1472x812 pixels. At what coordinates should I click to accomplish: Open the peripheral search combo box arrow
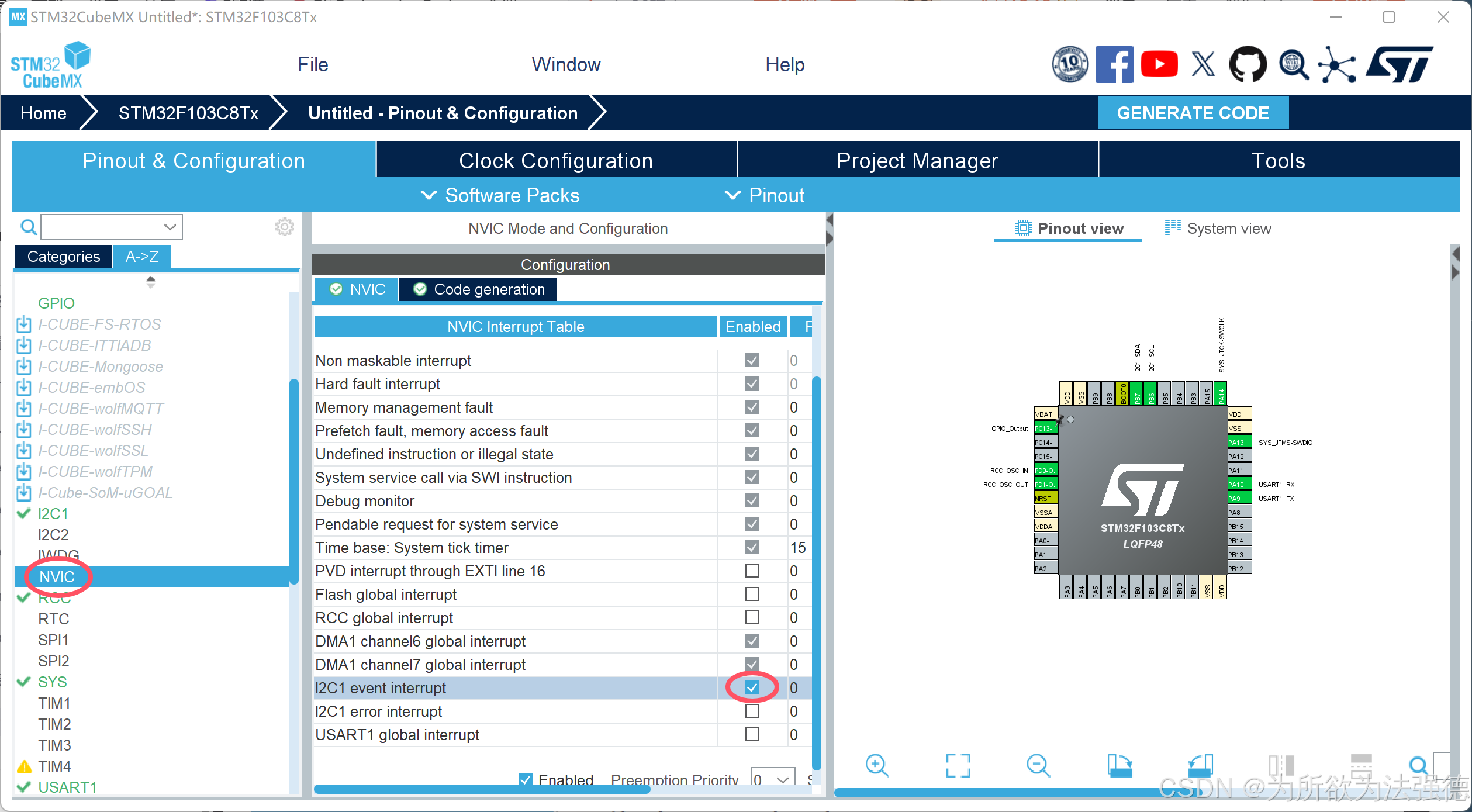170,227
